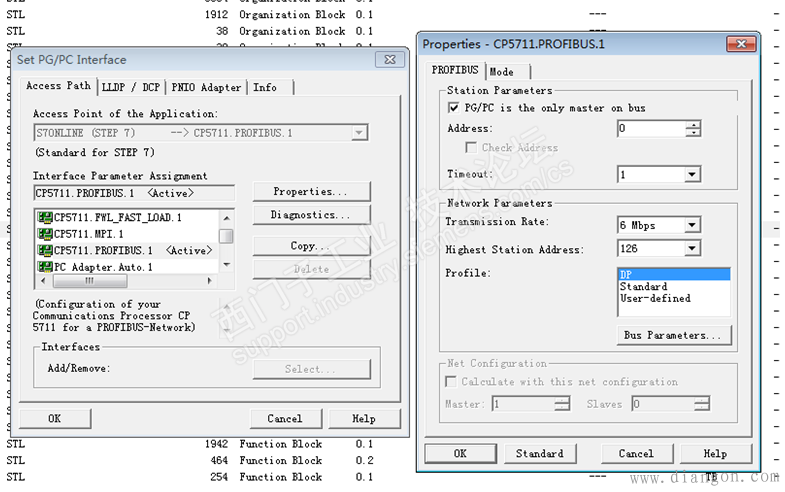Image resolution: width=785 pixels, height=492 pixels.
Task: Cancel the Set PG/PC Interface dialog
Action: pos(285,418)
